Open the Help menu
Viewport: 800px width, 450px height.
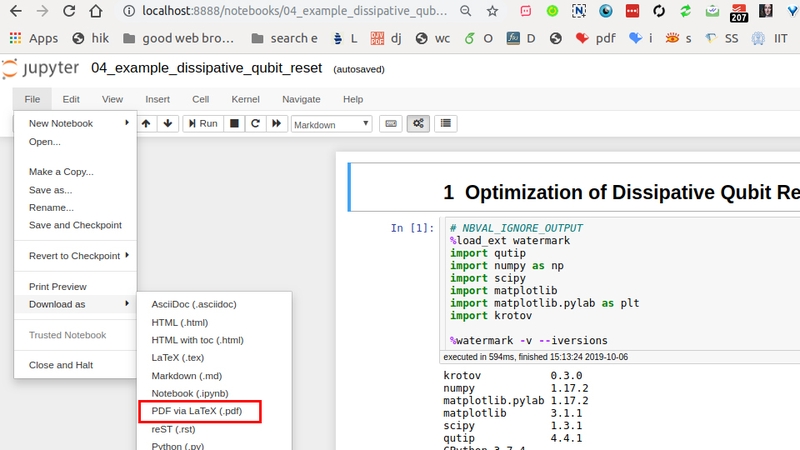(x=353, y=99)
